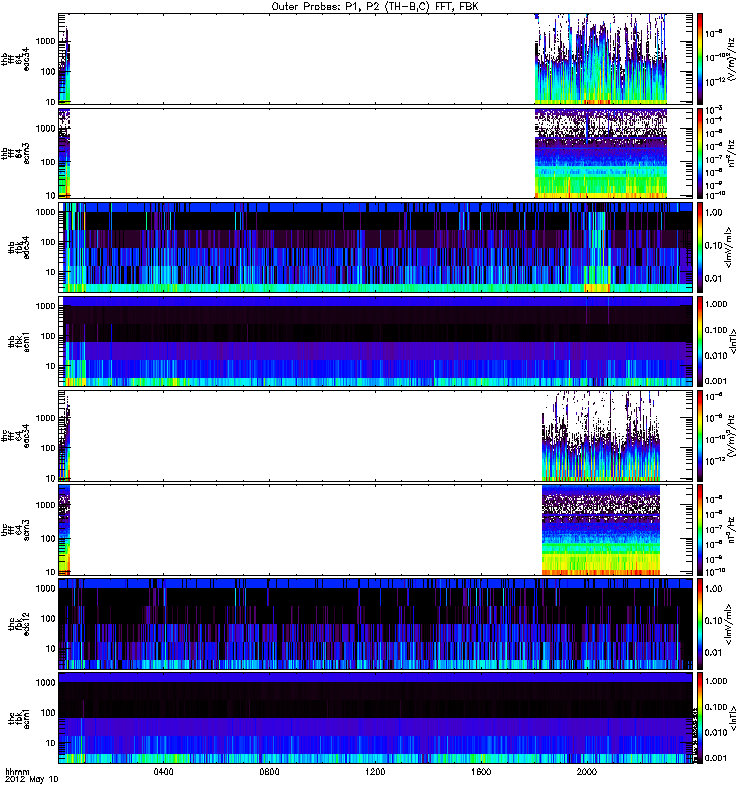Viewport: 750px width, 800px height.
Task: Click the 0.001 value on the thc fbk scm1 color bar
Action: (716, 758)
